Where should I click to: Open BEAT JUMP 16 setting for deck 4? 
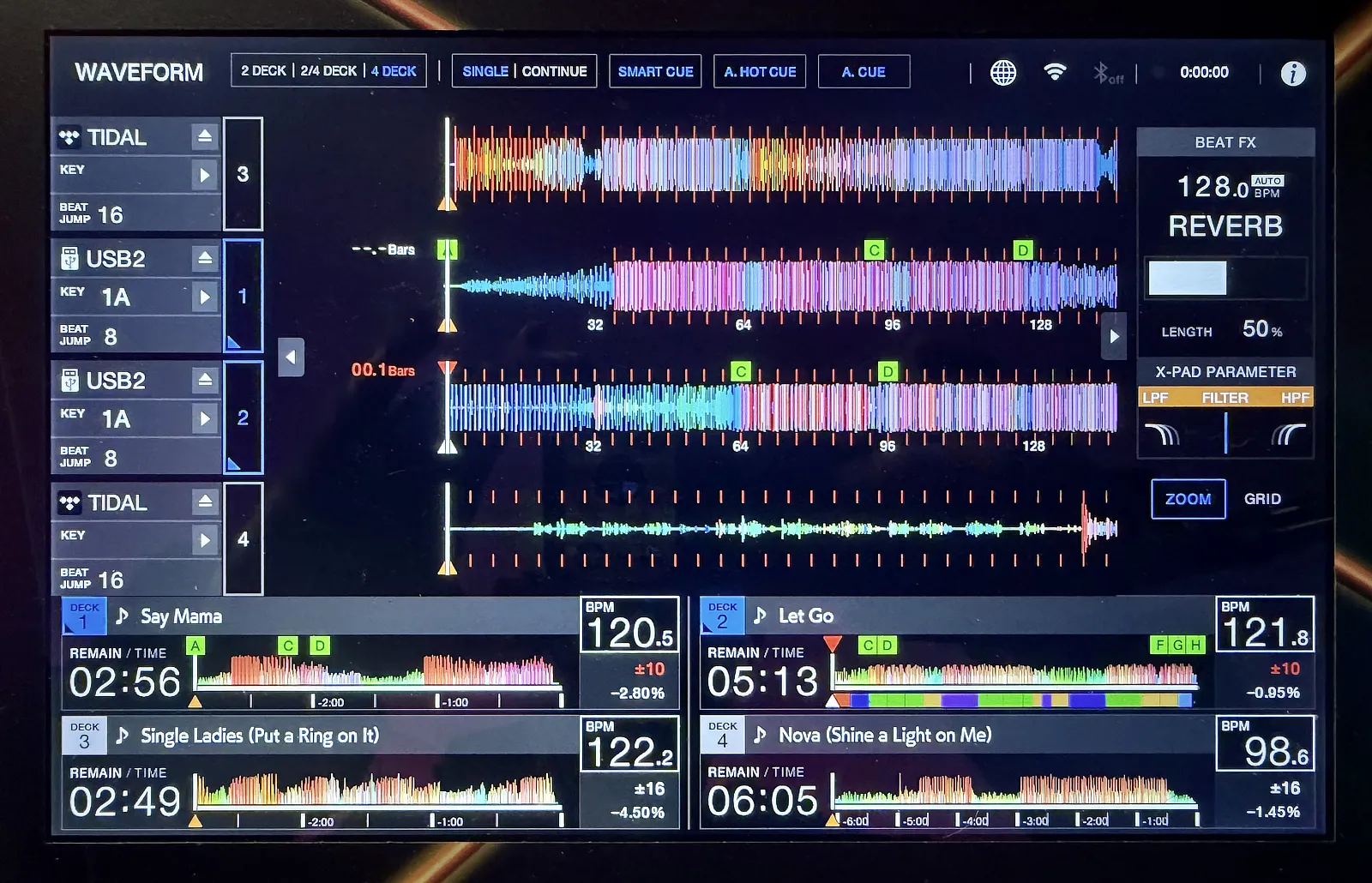point(135,578)
